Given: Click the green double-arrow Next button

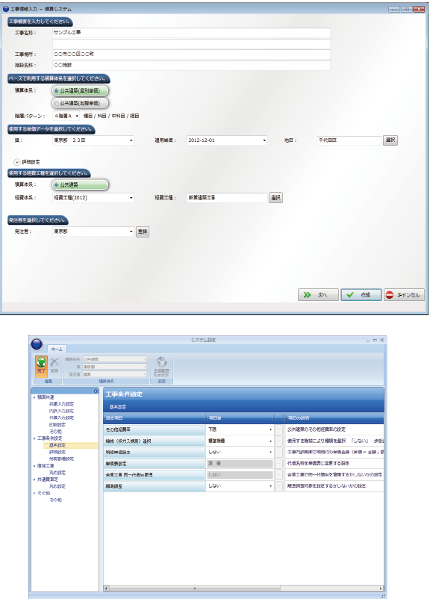Looking at the screenshot, I should pyautogui.click(x=318, y=295).
